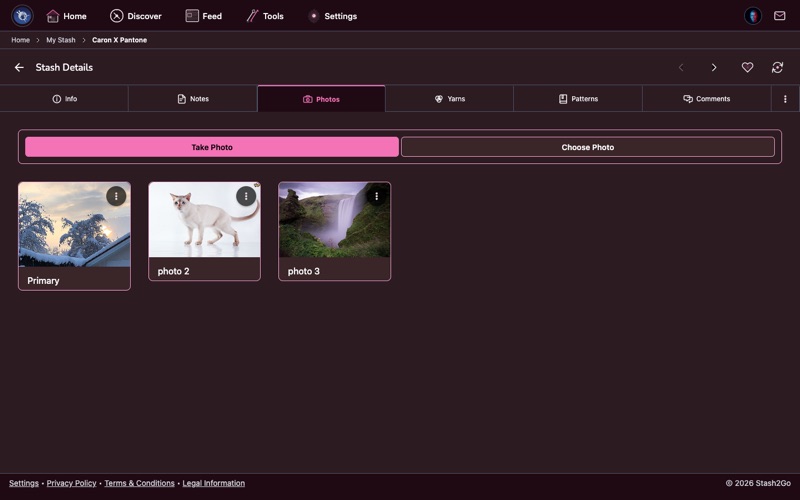
Task: Switch to the Patterns tab
Action: 578,99
